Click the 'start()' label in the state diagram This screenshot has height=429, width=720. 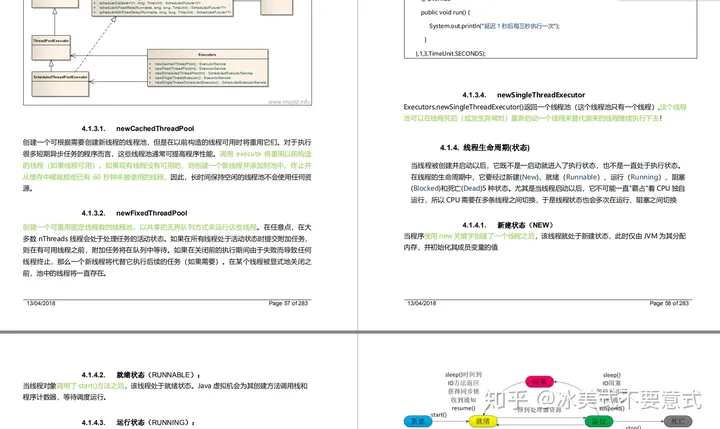pos(439,415)
